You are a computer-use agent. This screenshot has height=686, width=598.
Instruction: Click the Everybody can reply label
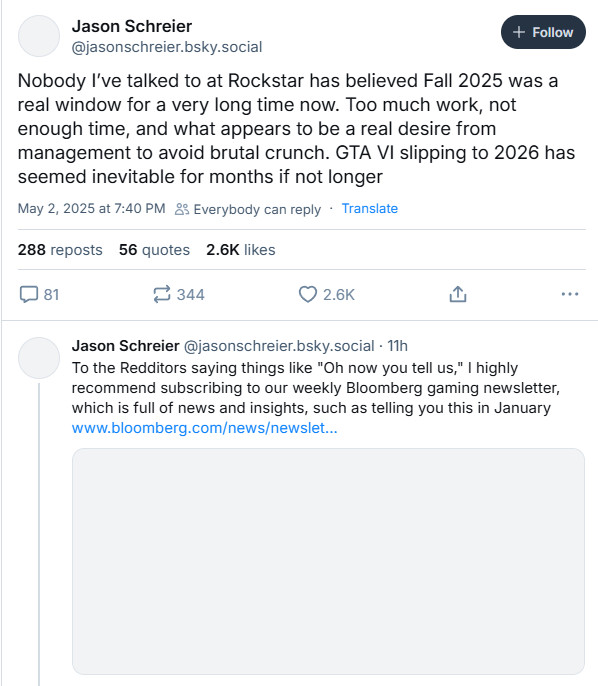(x=257, y=209)
